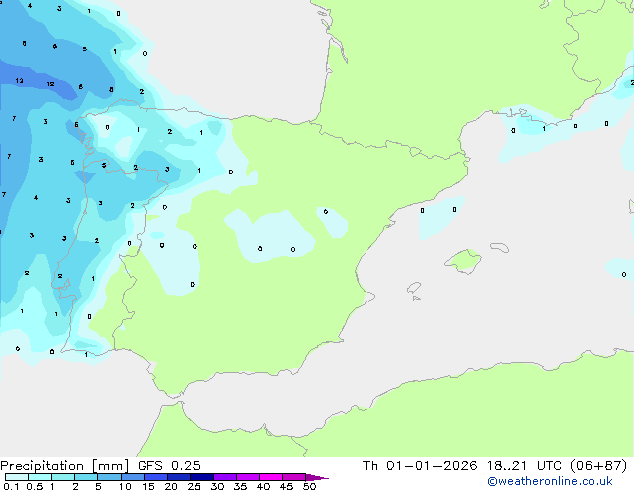Click the '20' legend scale label
The height and width of the screenshot is (490, 634).
point(171,486)
